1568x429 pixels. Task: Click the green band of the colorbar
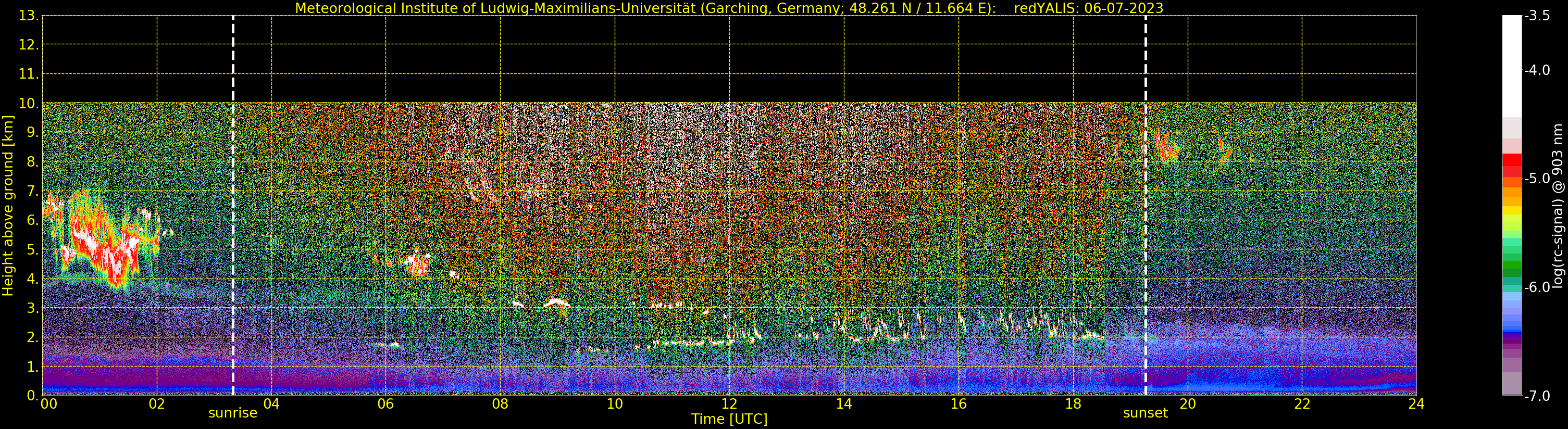coord(1511,262)
